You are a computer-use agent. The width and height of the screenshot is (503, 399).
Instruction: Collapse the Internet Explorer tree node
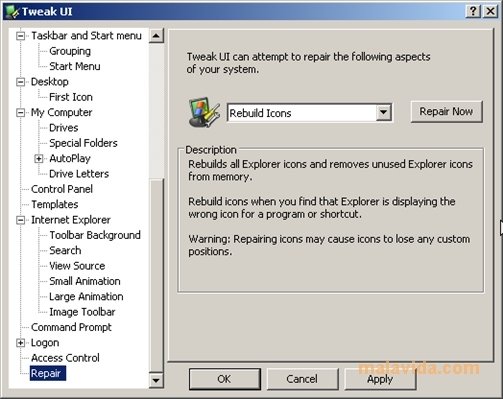(x=21, y=220)
